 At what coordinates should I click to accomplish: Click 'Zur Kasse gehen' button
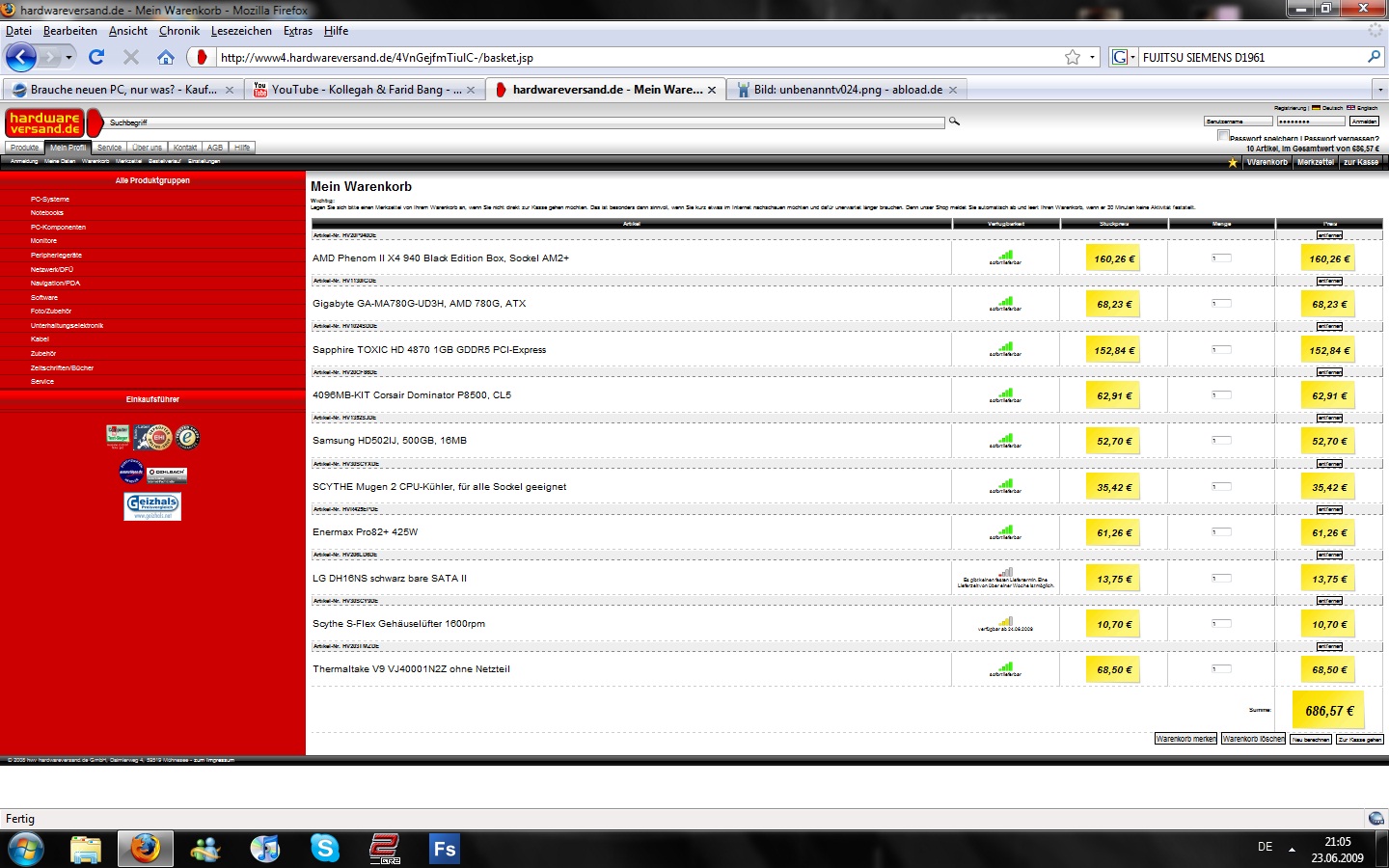pyautogui.click(x=1360, y=739)
